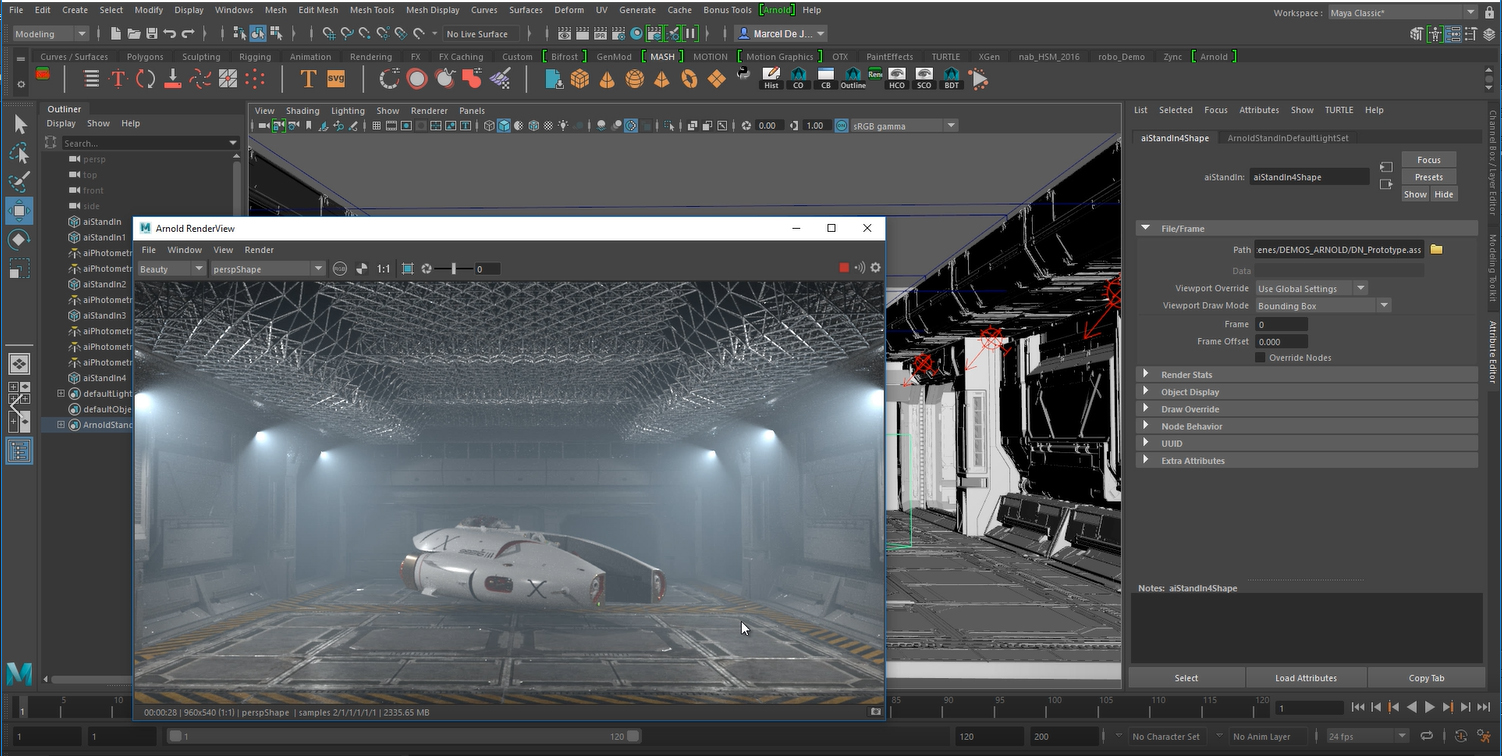
Task: Click the snapshot camera icon below the render
Action: click(x=876, y=711)
